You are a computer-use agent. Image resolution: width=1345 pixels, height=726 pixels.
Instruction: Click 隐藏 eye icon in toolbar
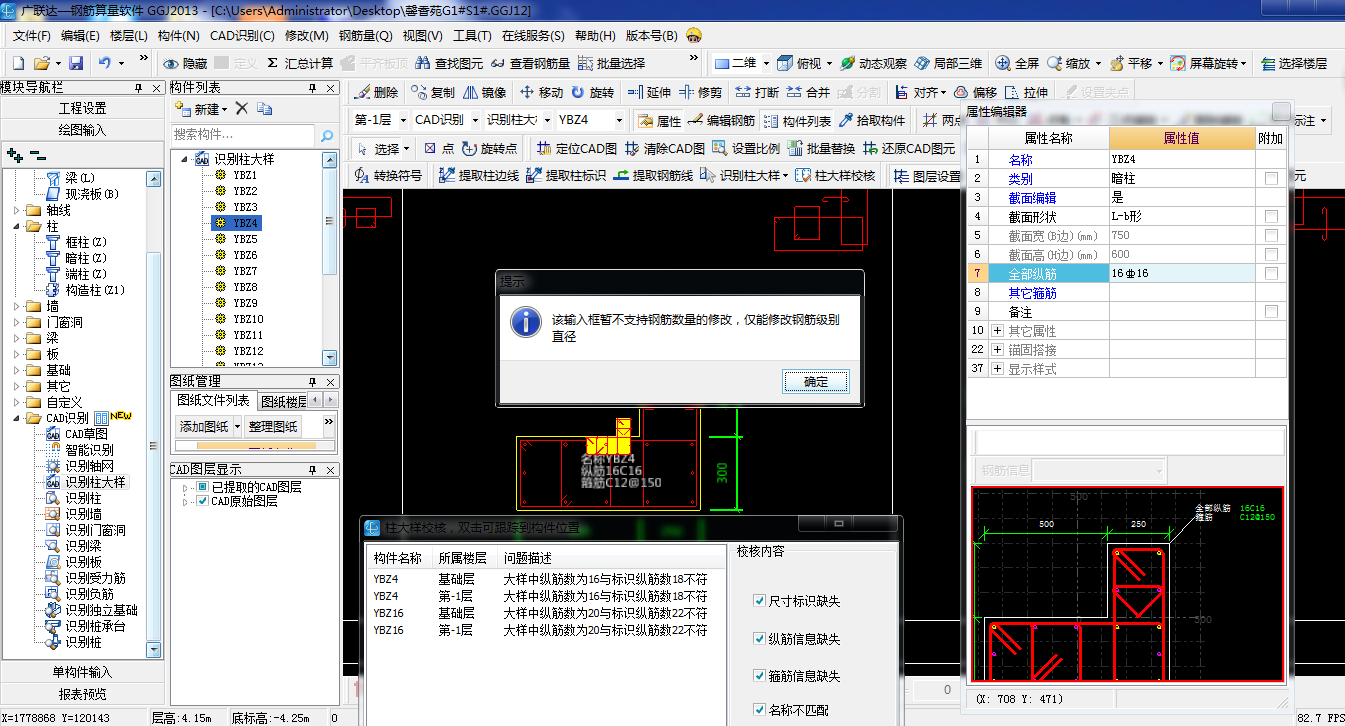pos(186,63)
